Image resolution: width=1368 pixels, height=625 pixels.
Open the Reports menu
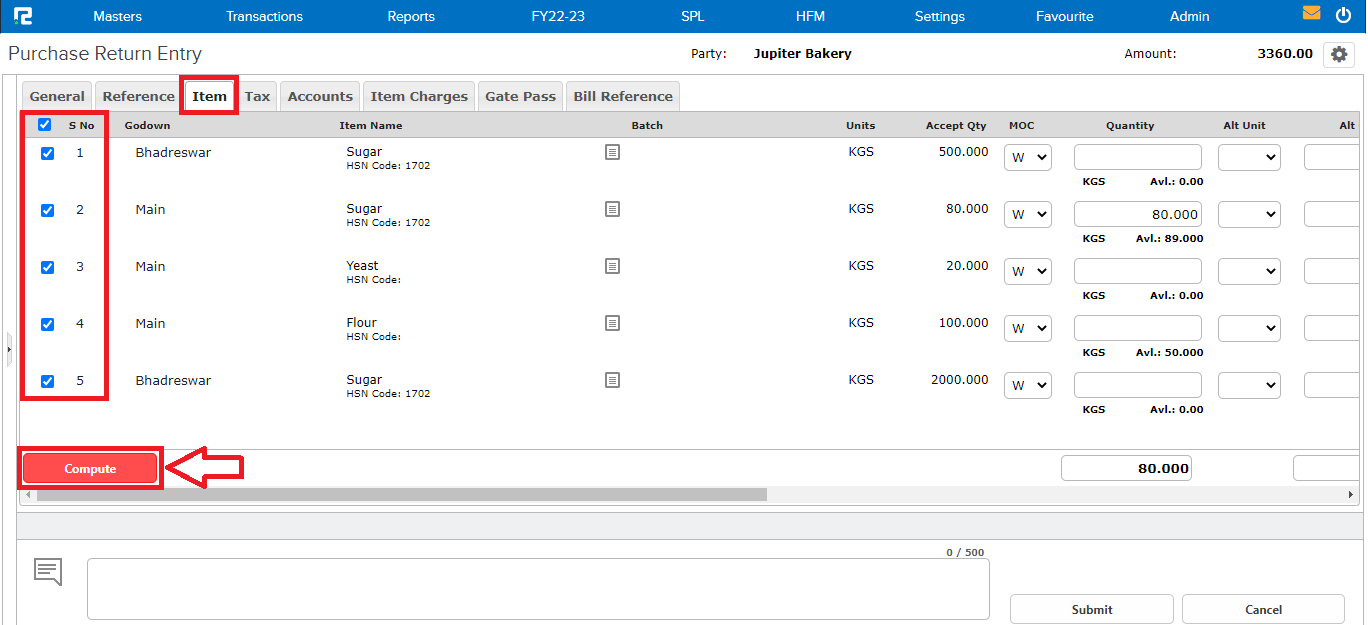click(x=411, y=16)
